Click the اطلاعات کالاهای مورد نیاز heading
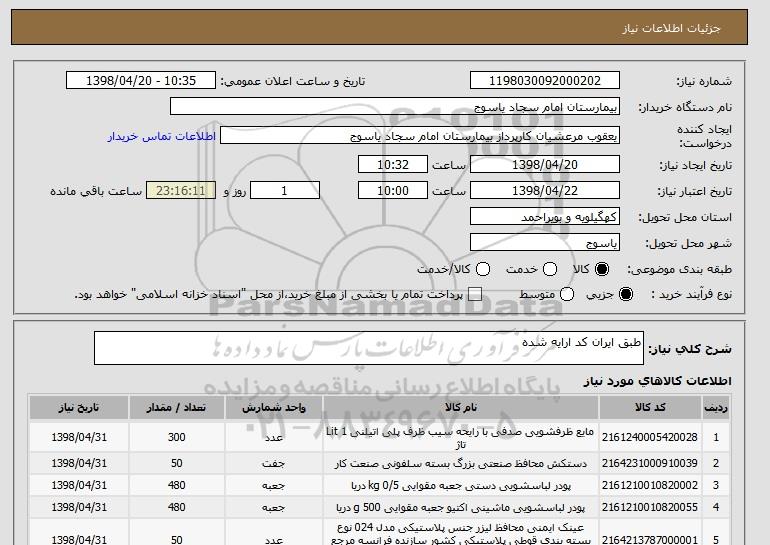The width and height of the screenshot is (770, 545). click(658, 381)
